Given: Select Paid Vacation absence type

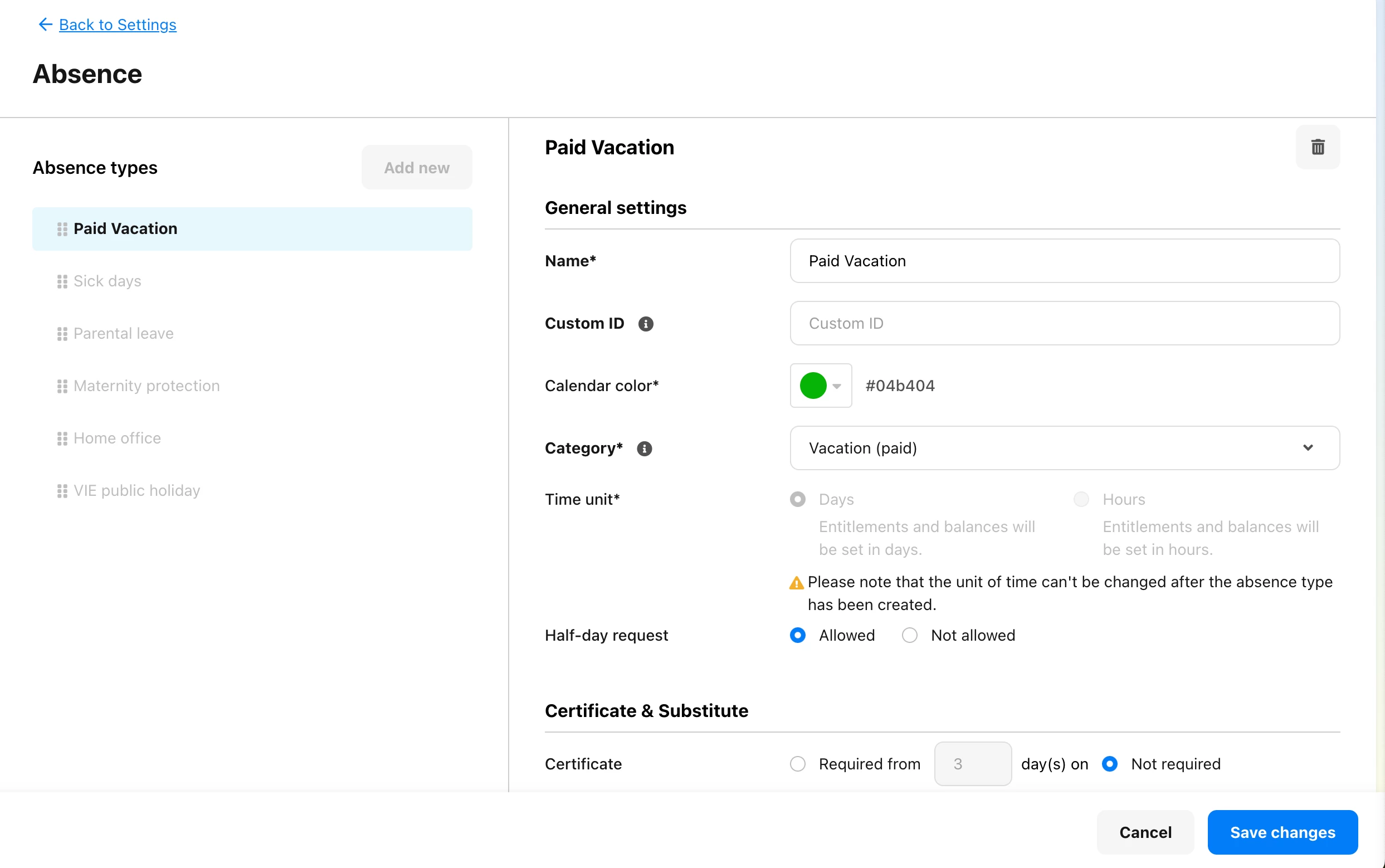Looking at the screenshot, I should point(252,229).
